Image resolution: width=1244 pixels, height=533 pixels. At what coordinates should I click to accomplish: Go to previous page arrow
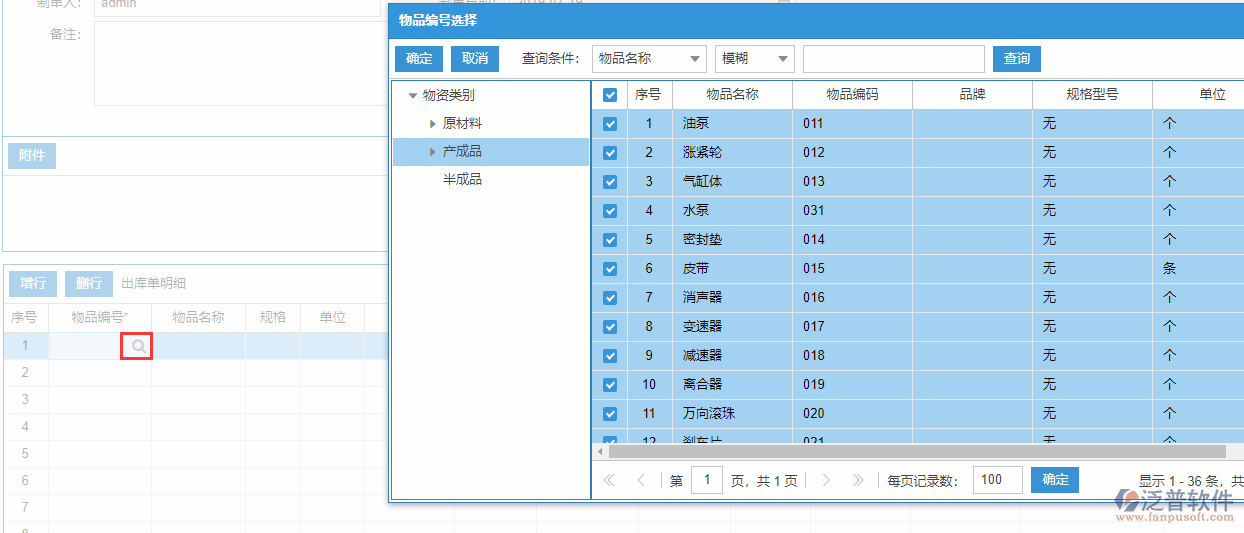(641, 481)
